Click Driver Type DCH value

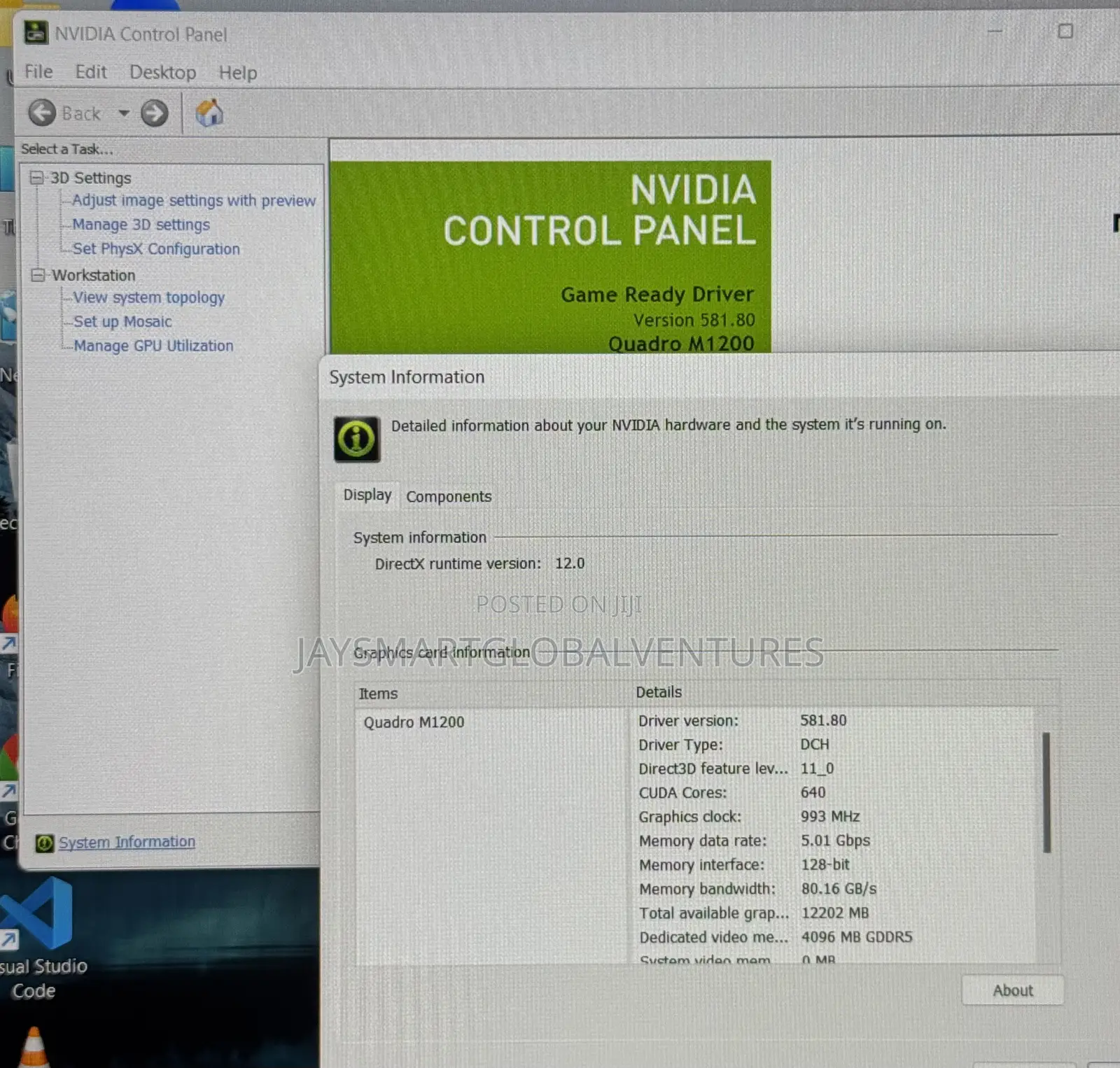click(815, 745)
